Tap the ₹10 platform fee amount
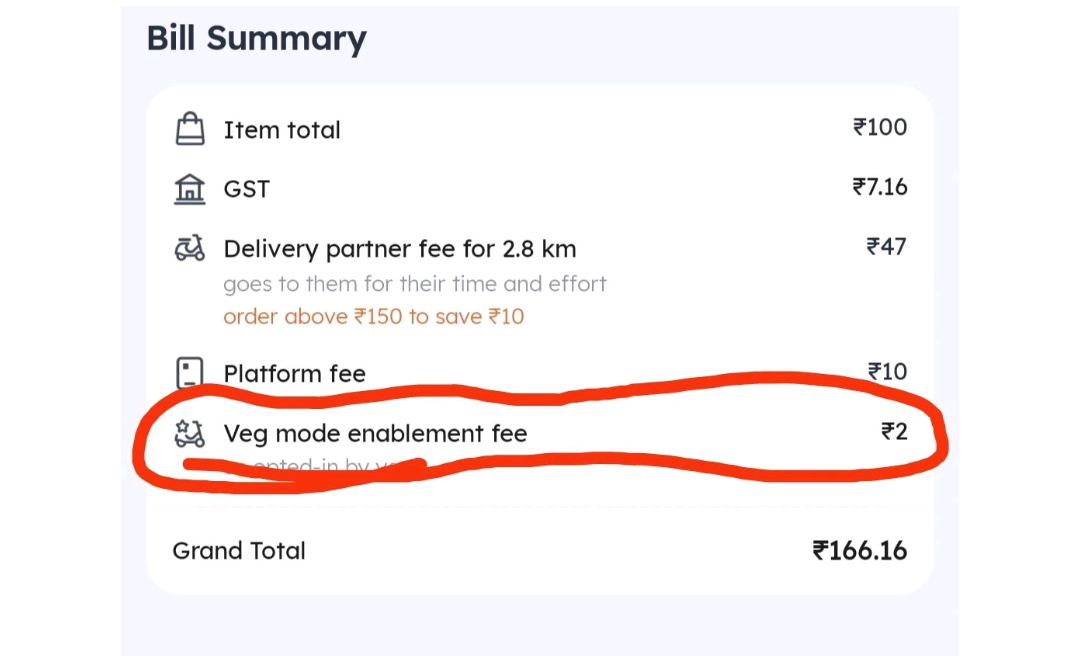The image size is (1080, 656). coord(887,372)
